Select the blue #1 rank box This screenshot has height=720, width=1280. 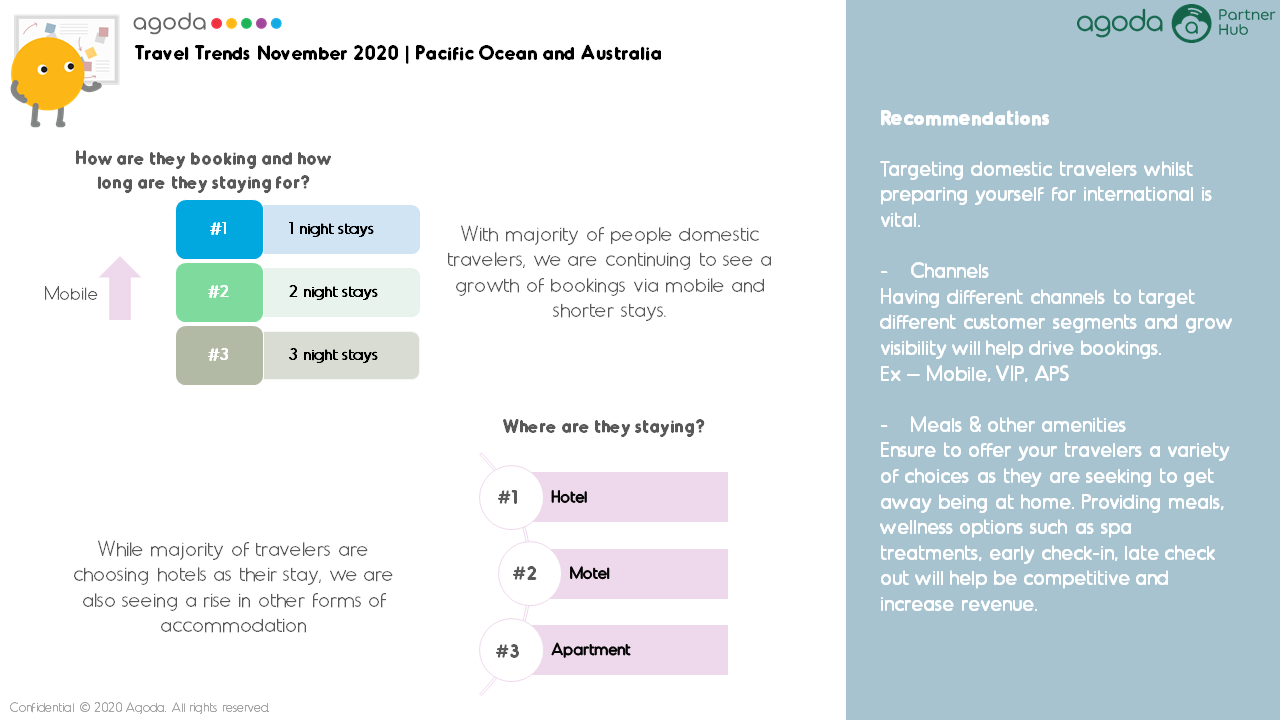[x=219, y=229]
